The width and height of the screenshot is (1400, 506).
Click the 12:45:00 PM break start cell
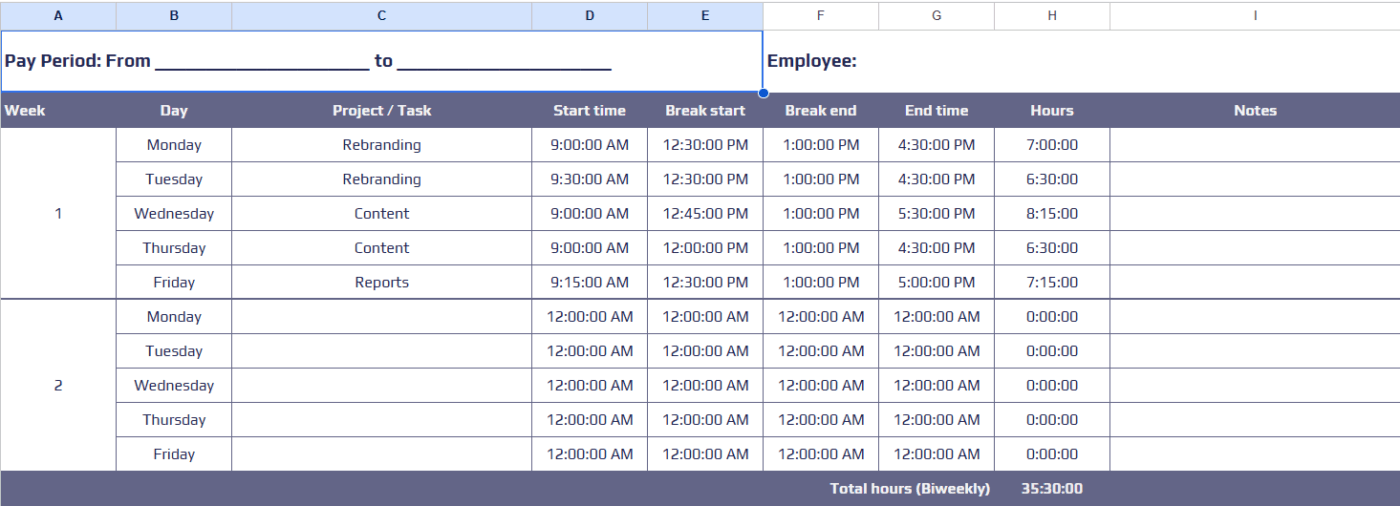coord(705,214)
